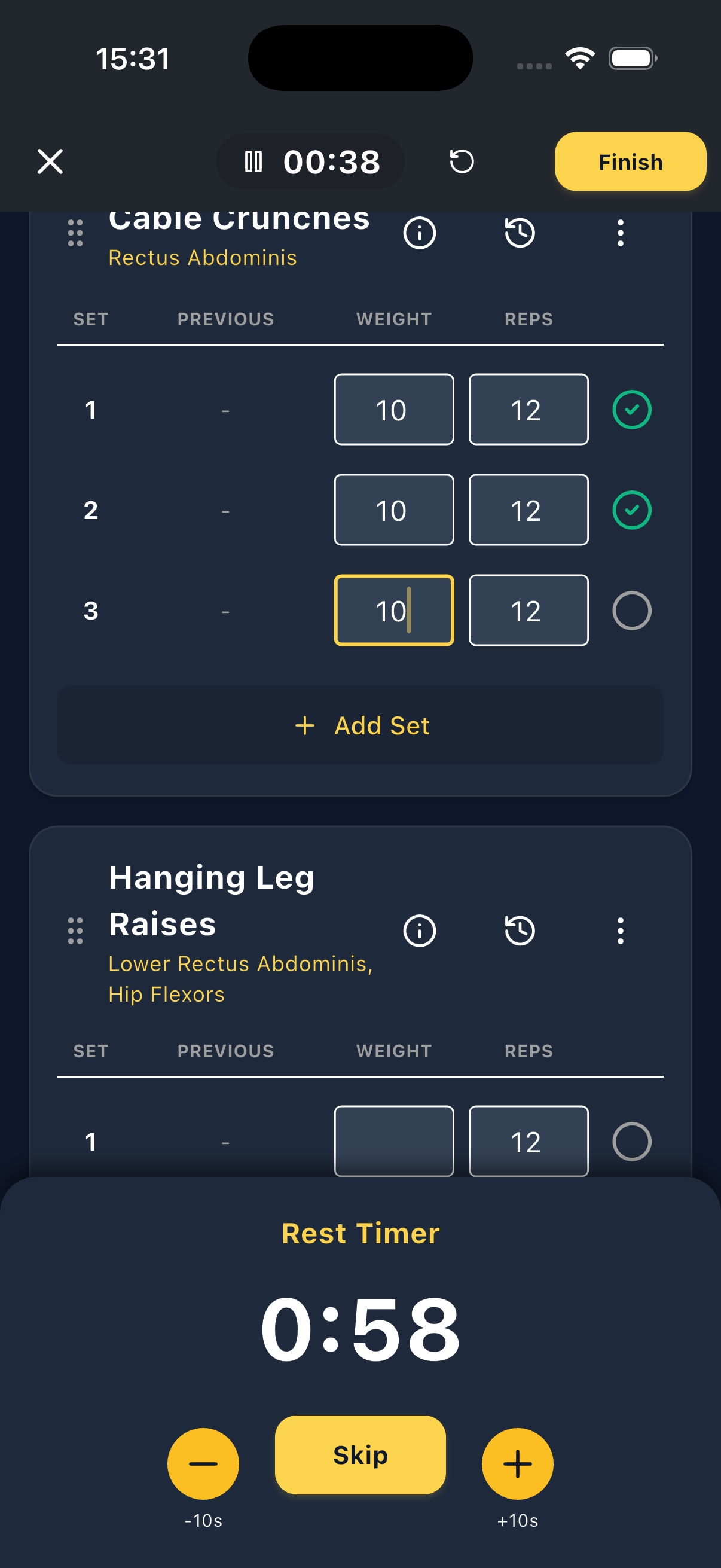Mark set 3 of Cable Crunches complete
The image size is (721, 1568).
[x=631, y=610]
